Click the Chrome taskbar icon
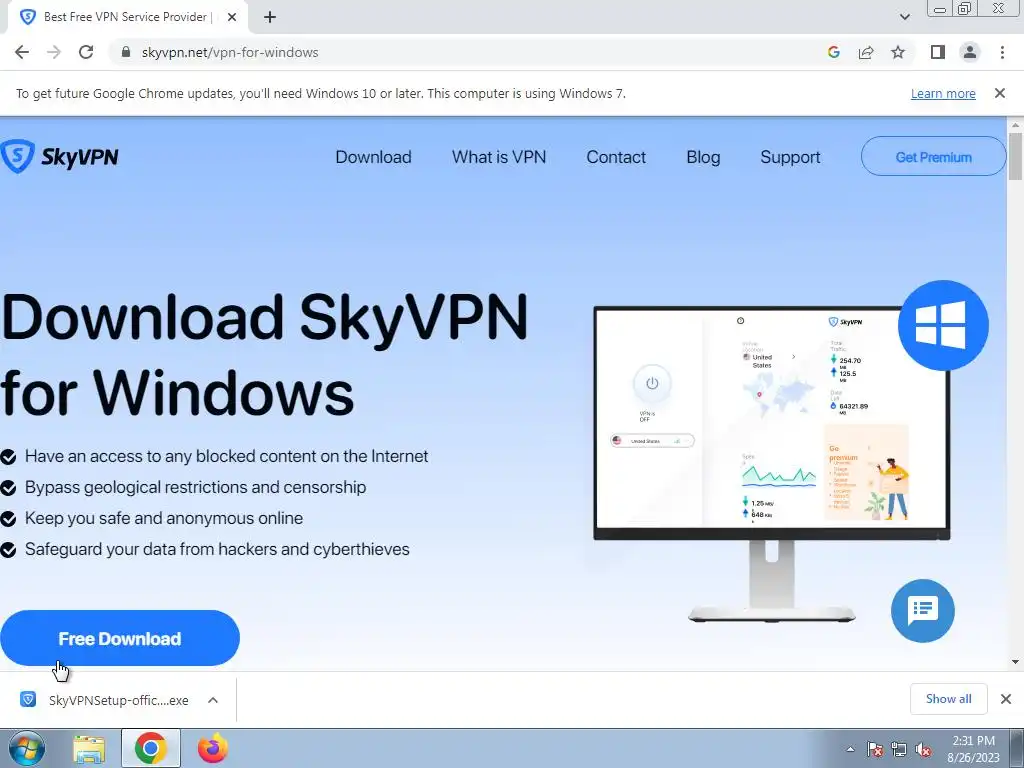 click(151, 748)
